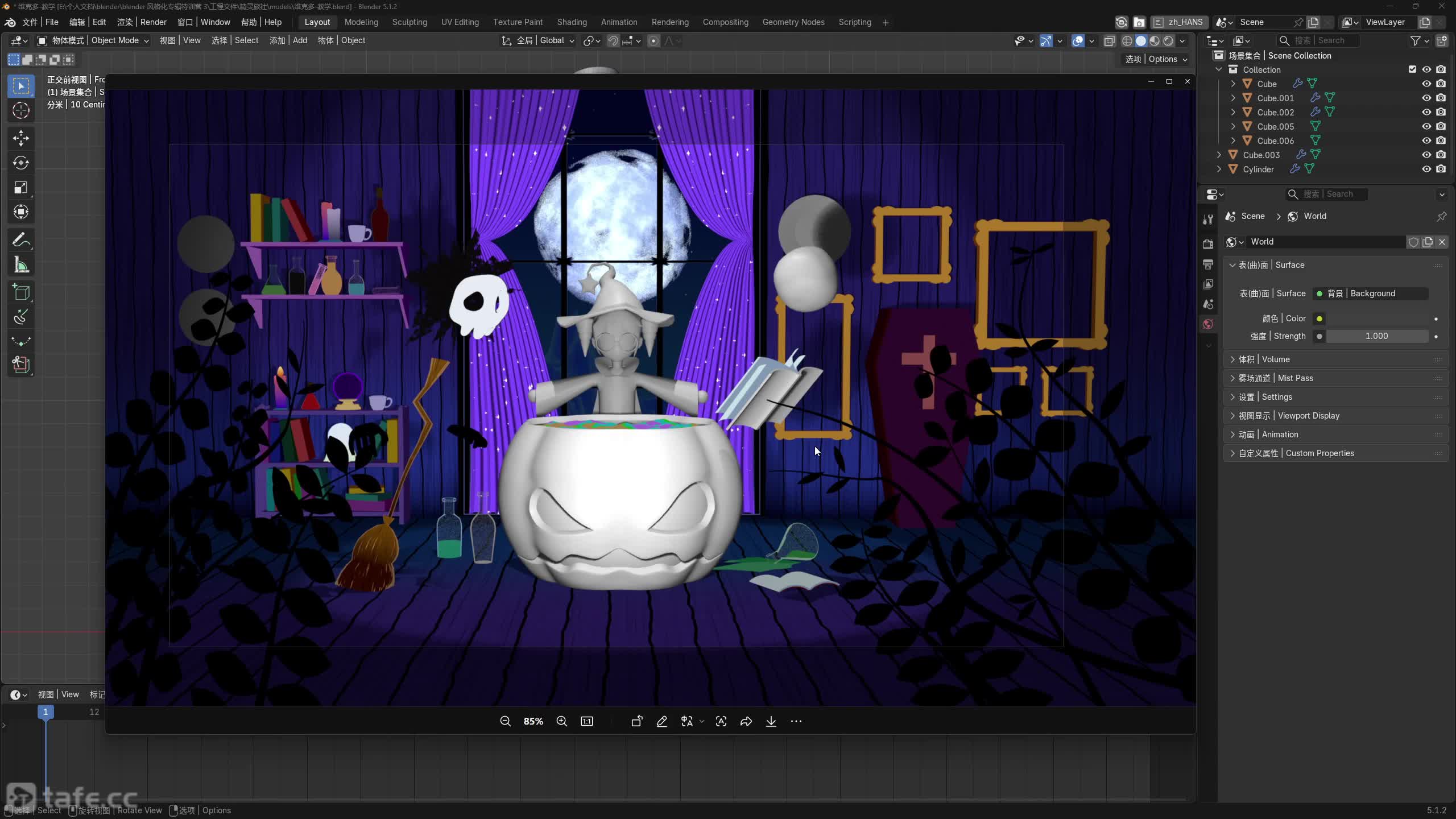Uncheck the Collection exclude checkbox
The width and height of the screenshot is (1456, 819).
(1412, 69)
